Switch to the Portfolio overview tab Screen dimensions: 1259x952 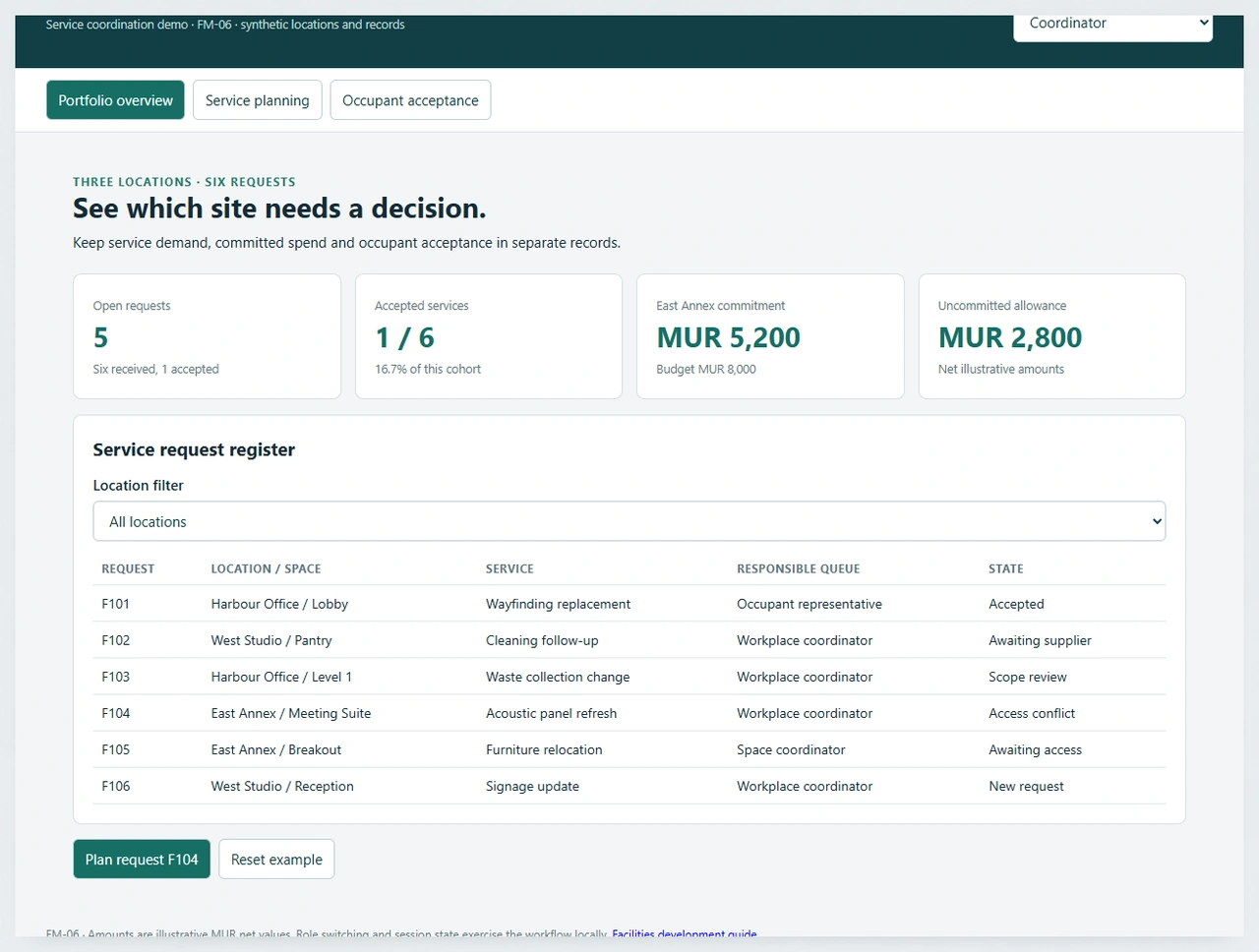[x=115, y=100]
